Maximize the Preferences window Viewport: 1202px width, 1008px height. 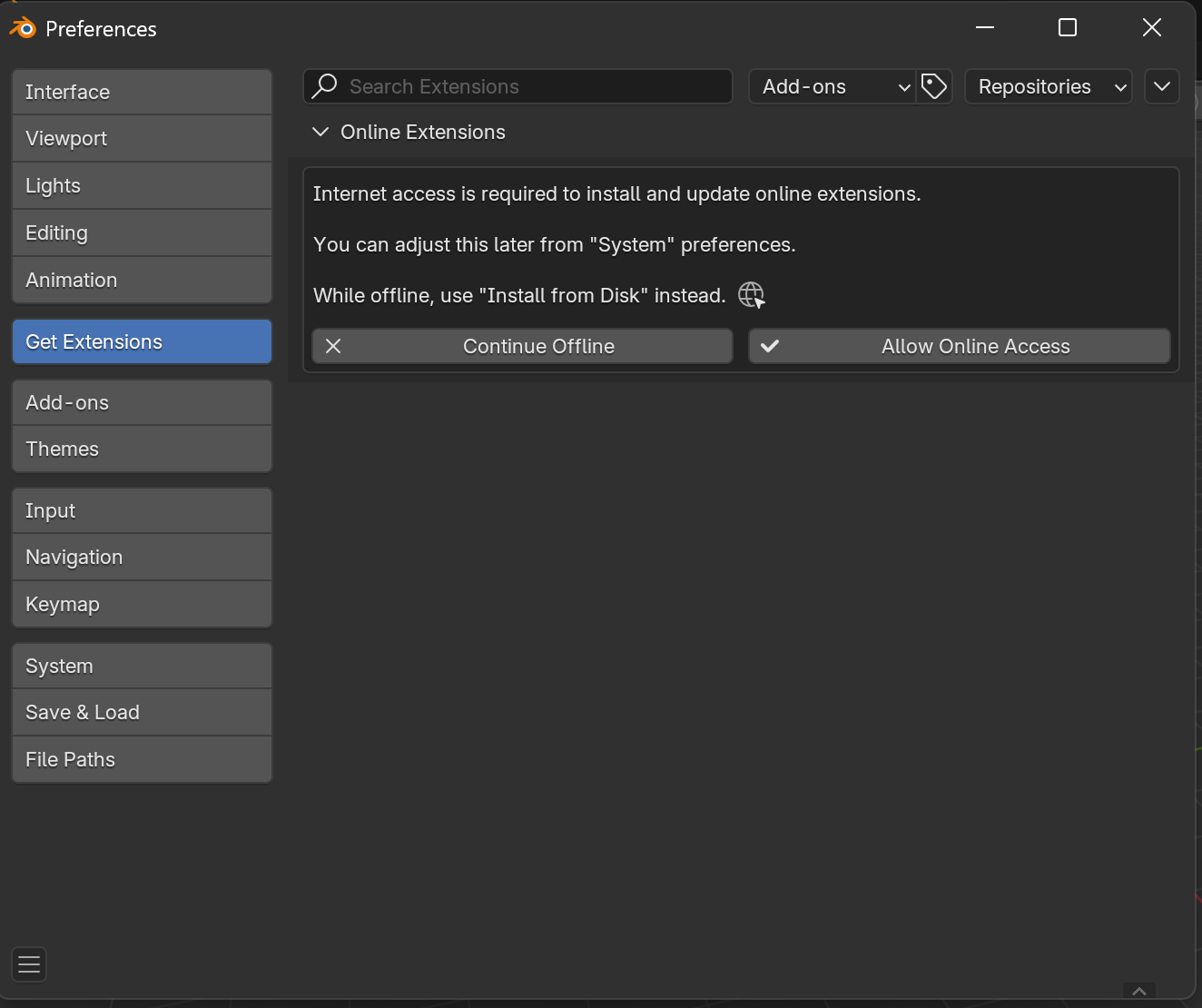click(x=1068, y=28)
